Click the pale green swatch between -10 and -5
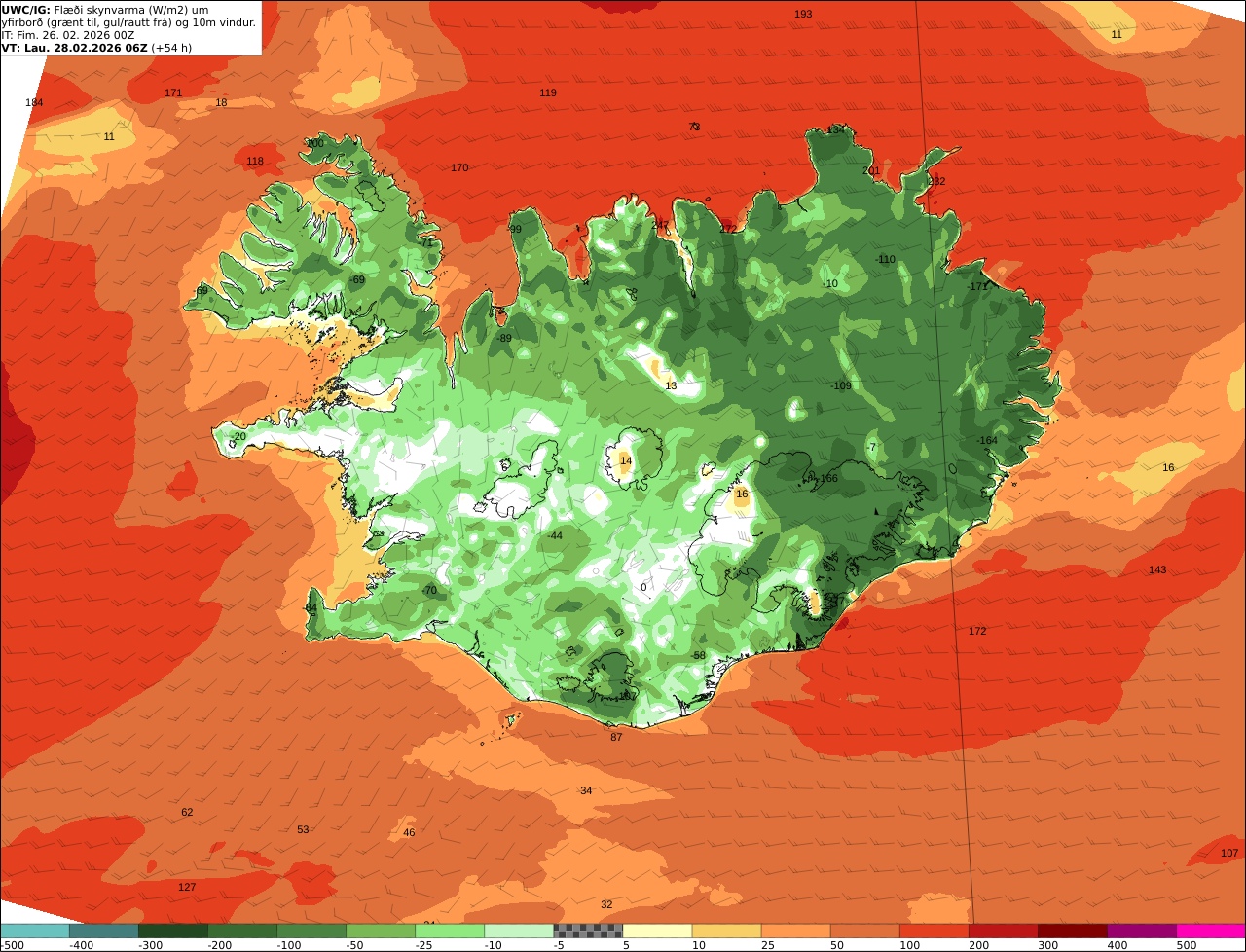This screenshot has width=1246, height=952. click(519, 931)
